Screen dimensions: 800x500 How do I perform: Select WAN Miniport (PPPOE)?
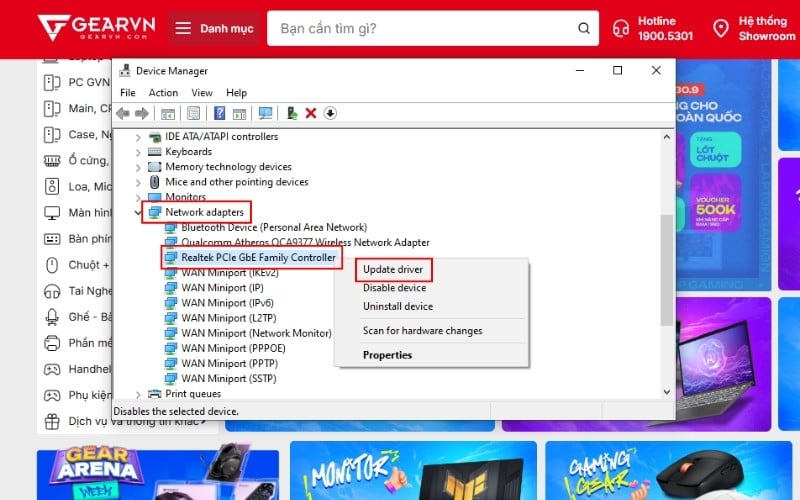233,348
